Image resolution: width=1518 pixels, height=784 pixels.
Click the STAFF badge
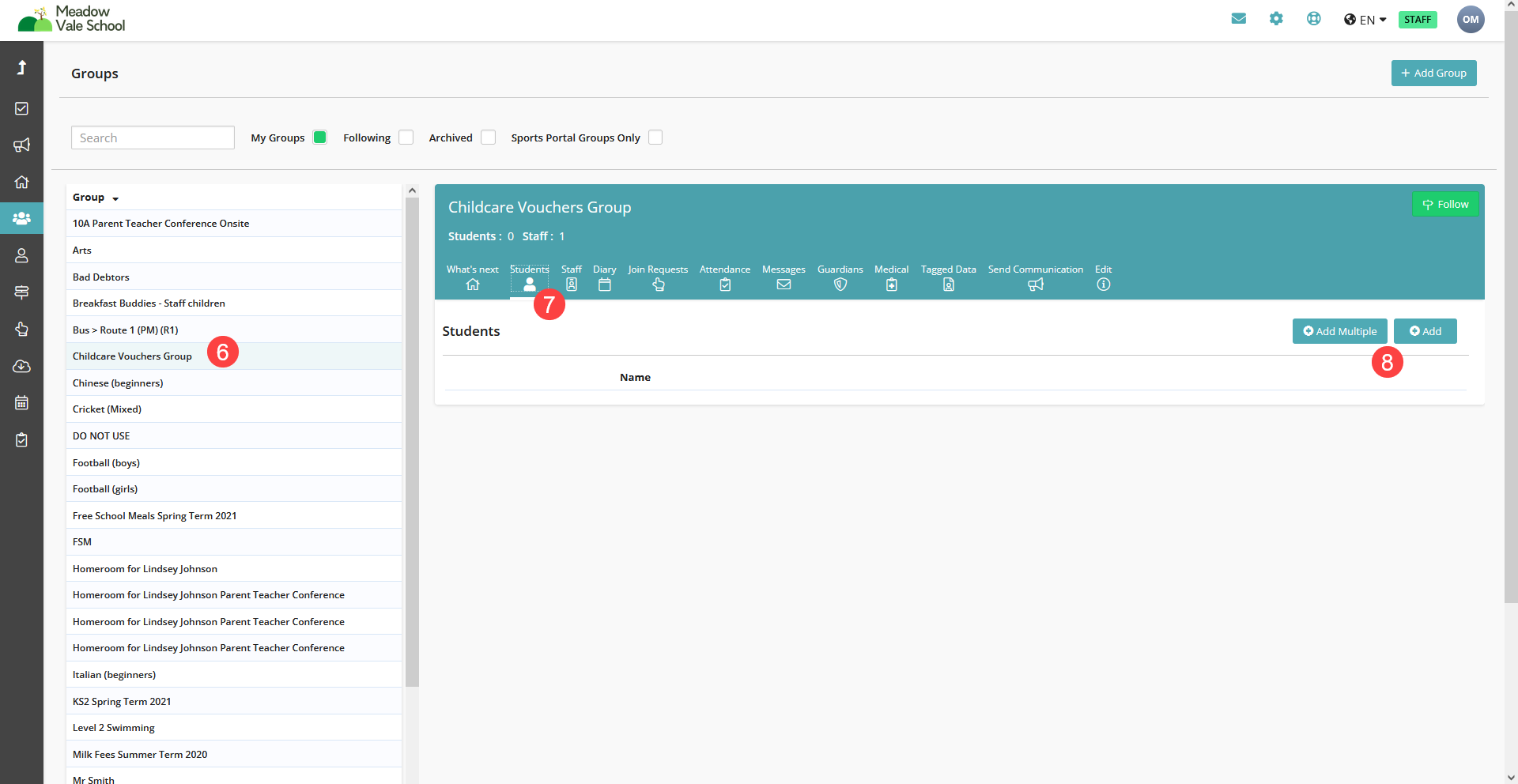[1418, 20]
